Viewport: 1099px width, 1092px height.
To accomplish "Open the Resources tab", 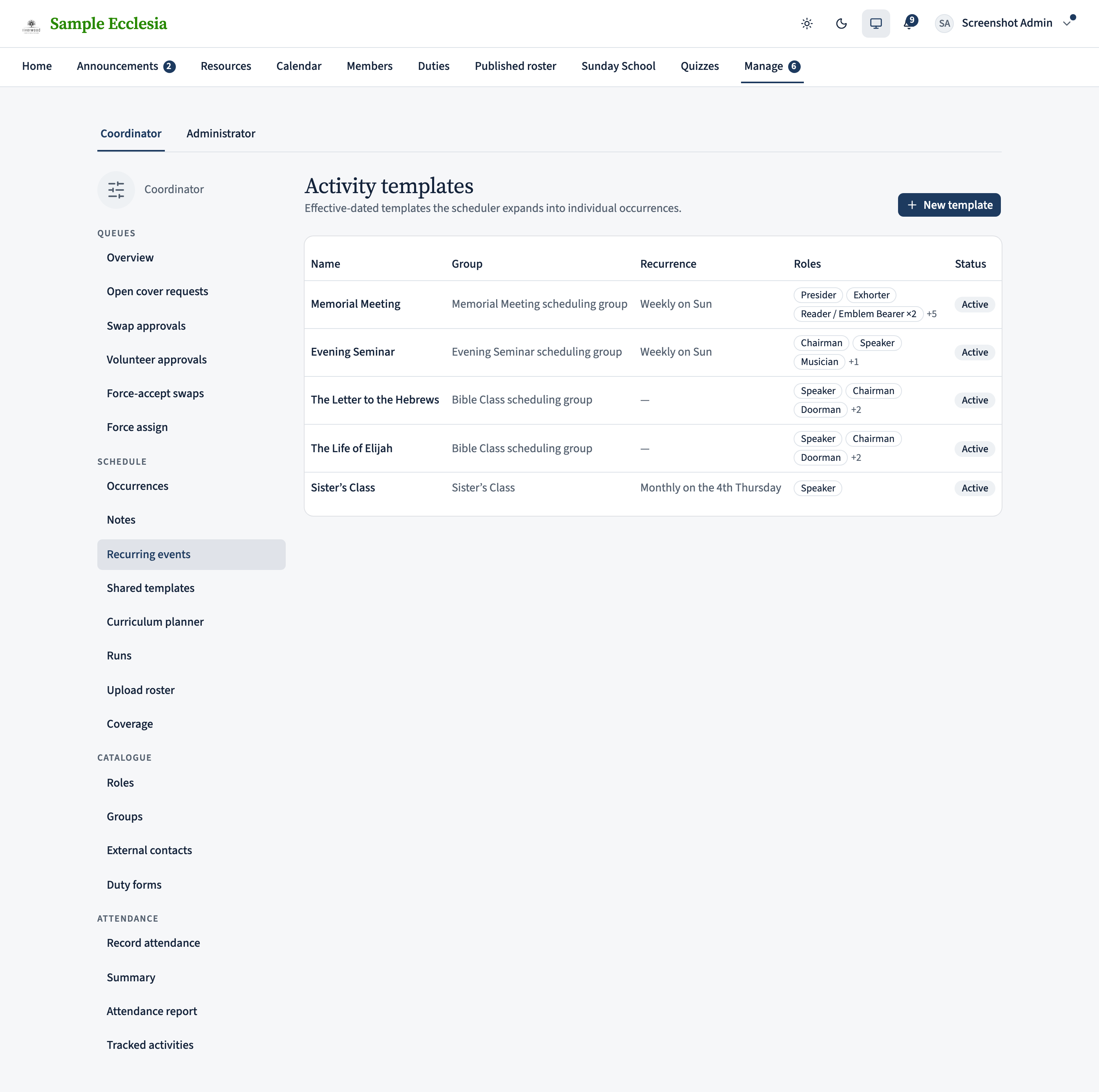I will (226, 66).
